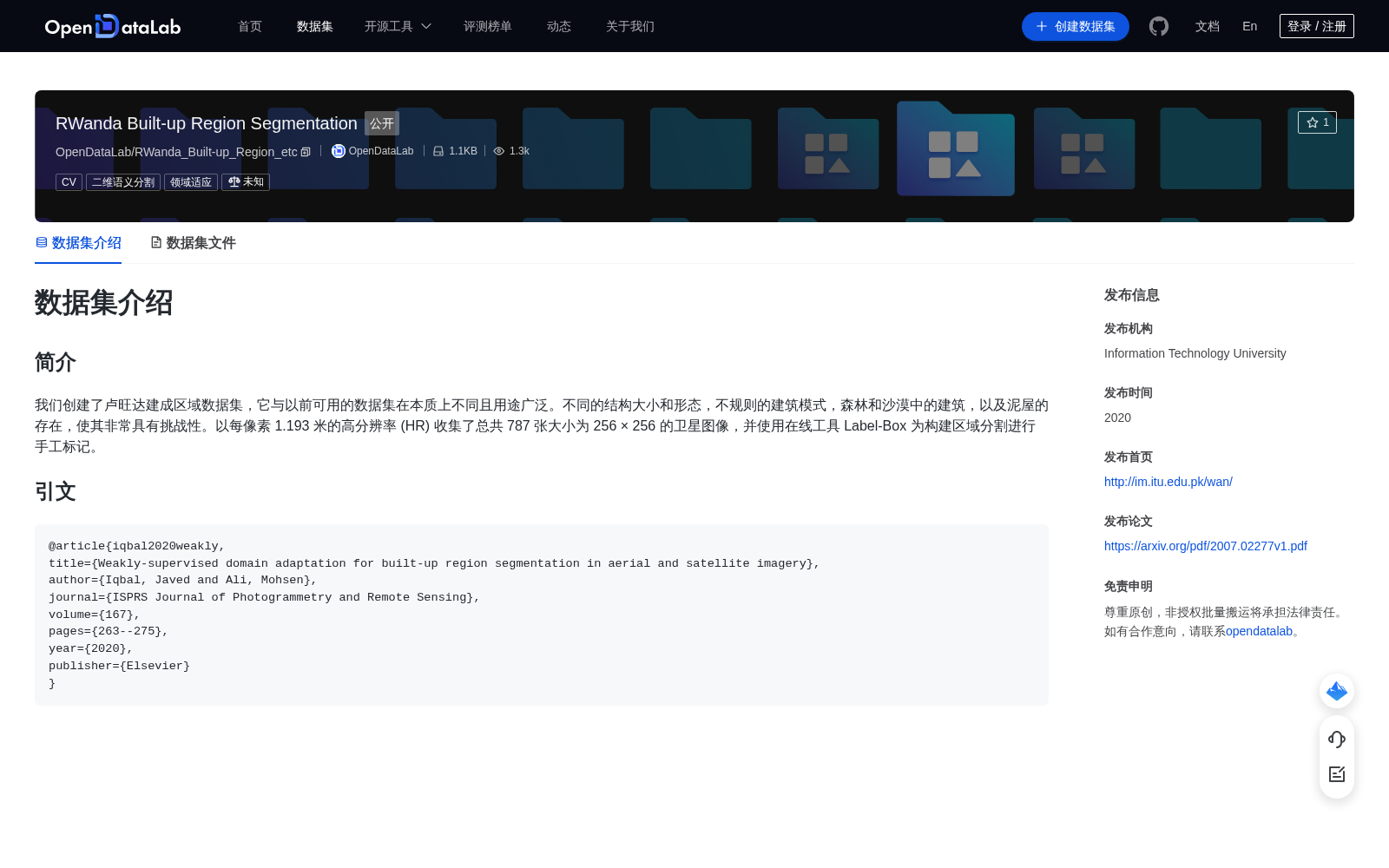The height and width of the screenshot is (868, 1389).
Task: Switch to the 数据集介绍 tab
Action: 78,243
